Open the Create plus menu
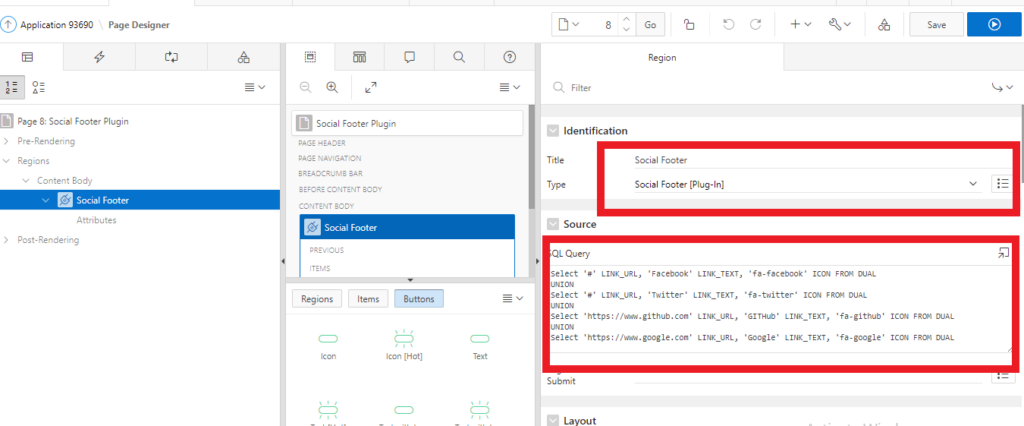The image size is (1024, 426). tap(800, 24)
